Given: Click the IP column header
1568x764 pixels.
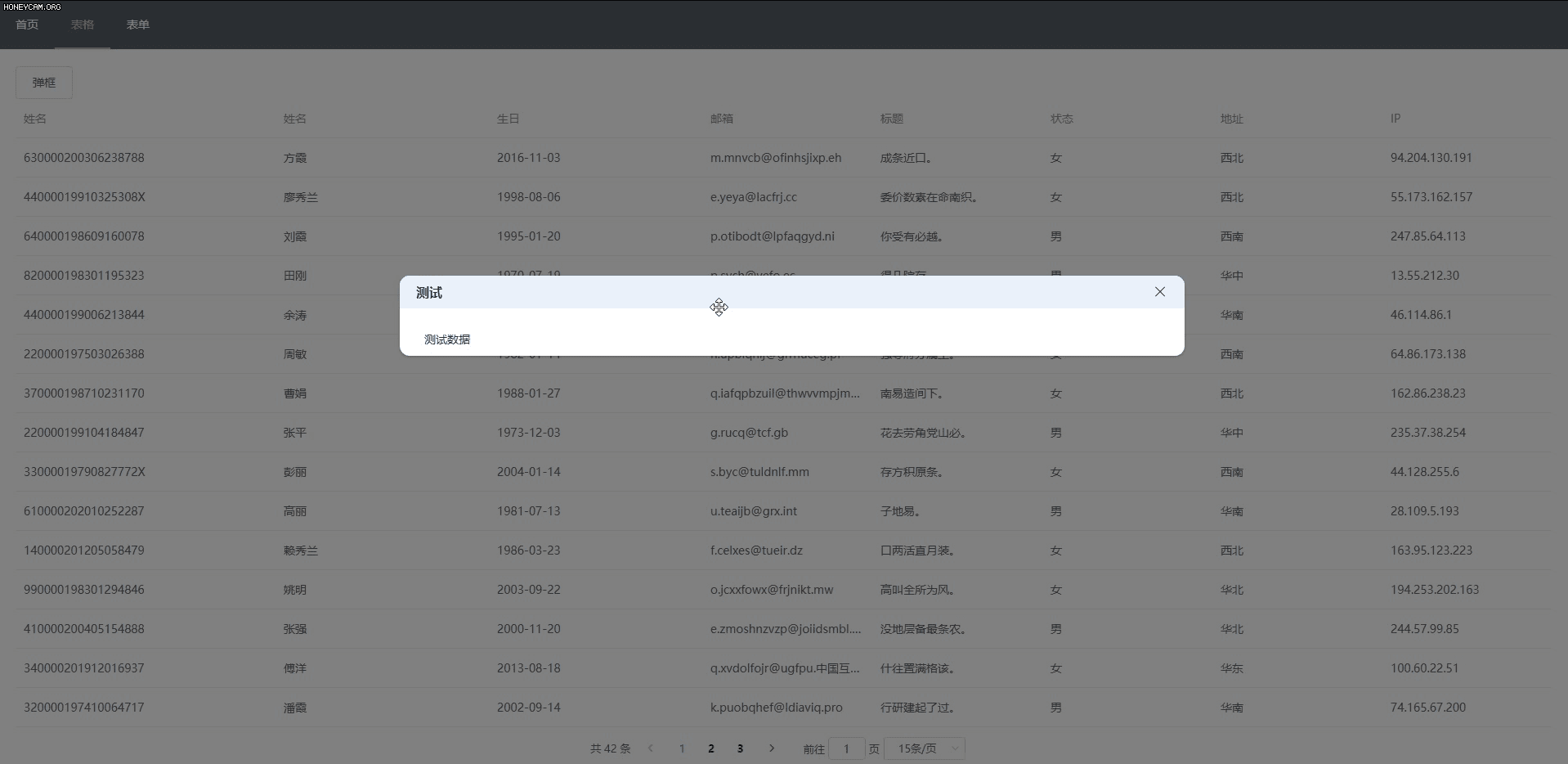Looking at the screenshot, I should coord(1394,119).
